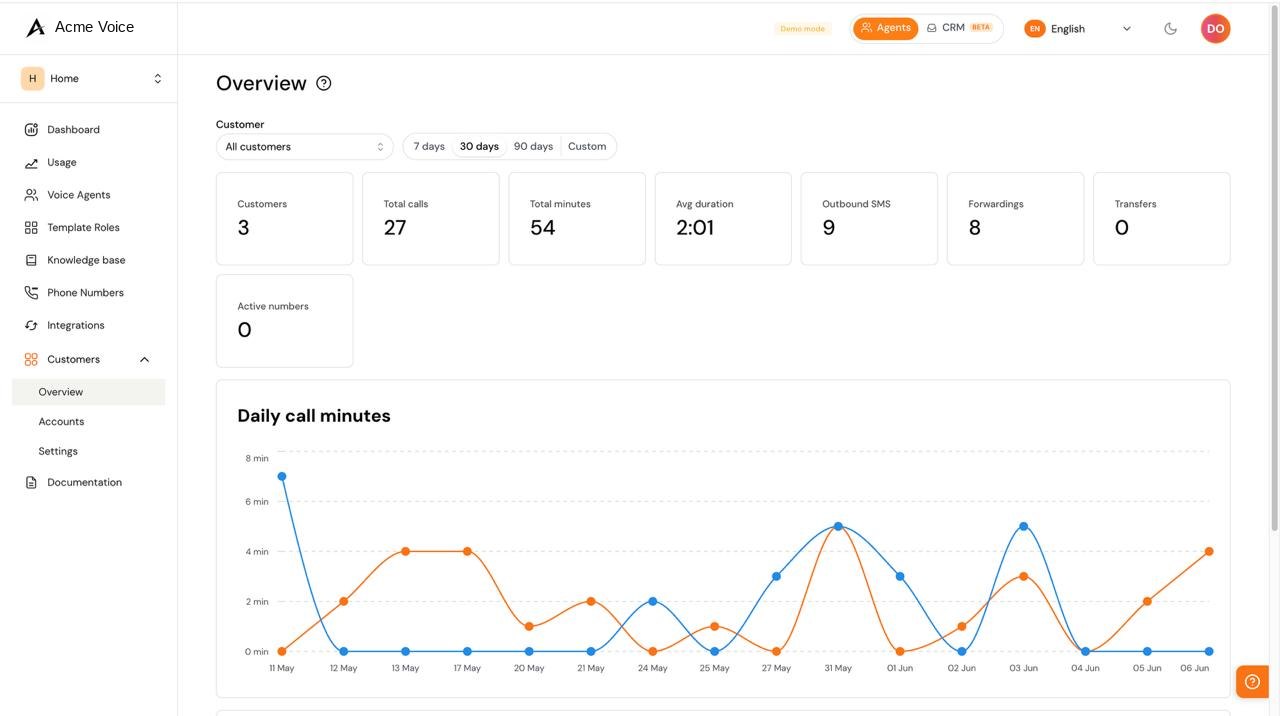Viewport: 1280px width, 716px height.
Task: Open the Home workspace switcher
Action: click(92, 79)
